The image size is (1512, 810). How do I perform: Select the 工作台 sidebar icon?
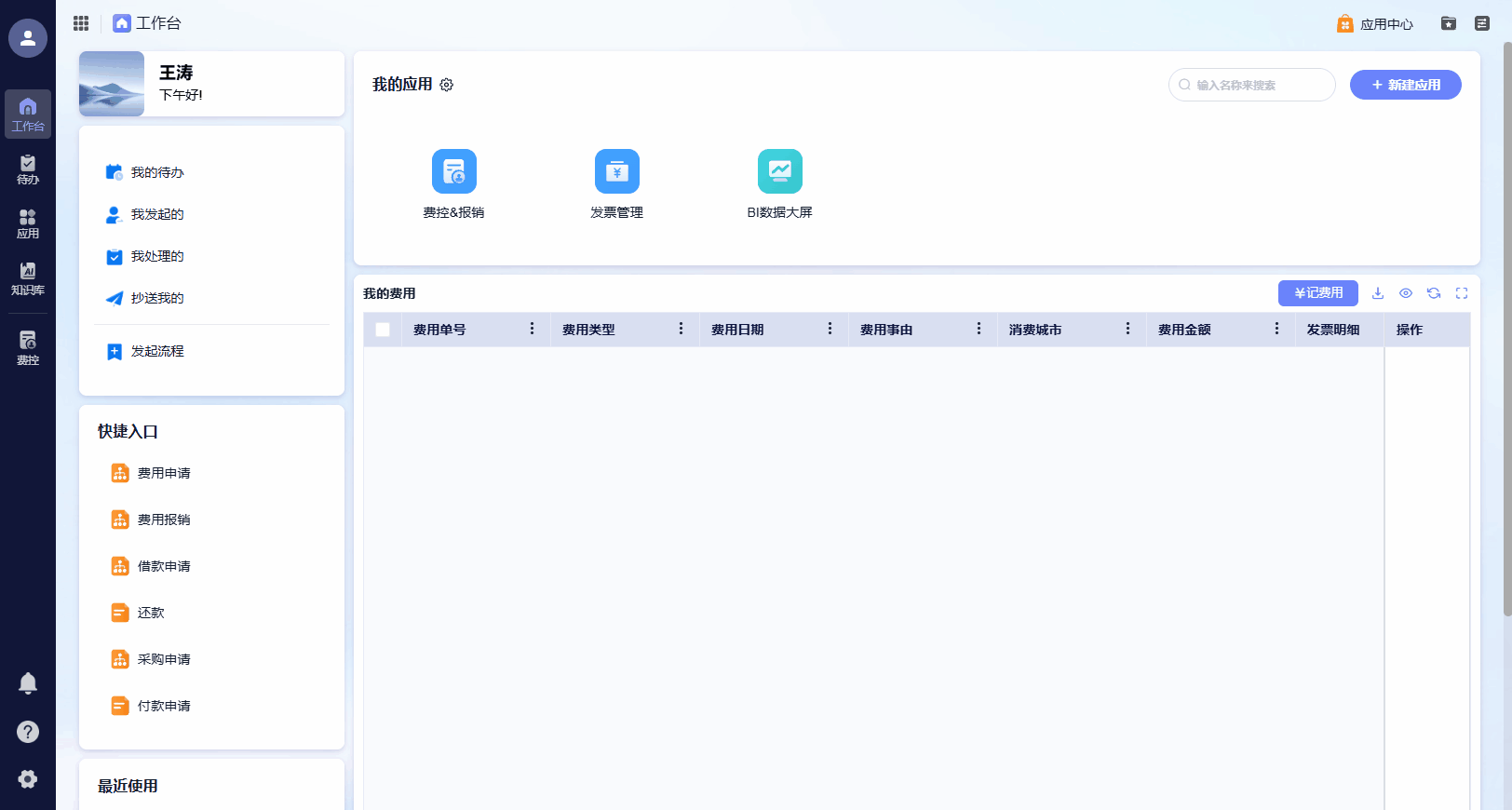coord(28,115)
